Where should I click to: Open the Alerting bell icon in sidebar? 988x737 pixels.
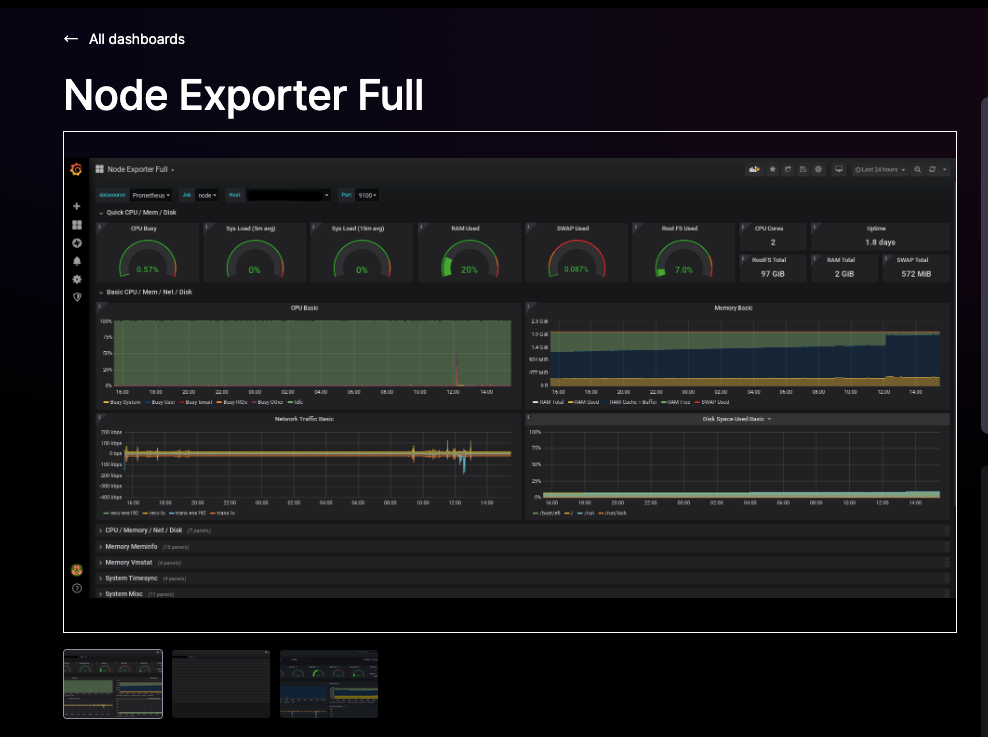(77, 261)
